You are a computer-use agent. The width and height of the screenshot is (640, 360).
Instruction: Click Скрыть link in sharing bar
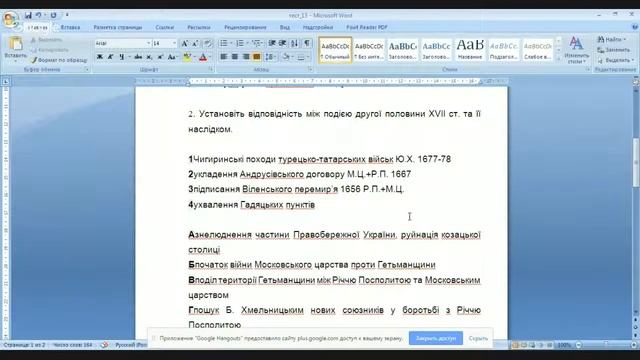pos(478,338)
